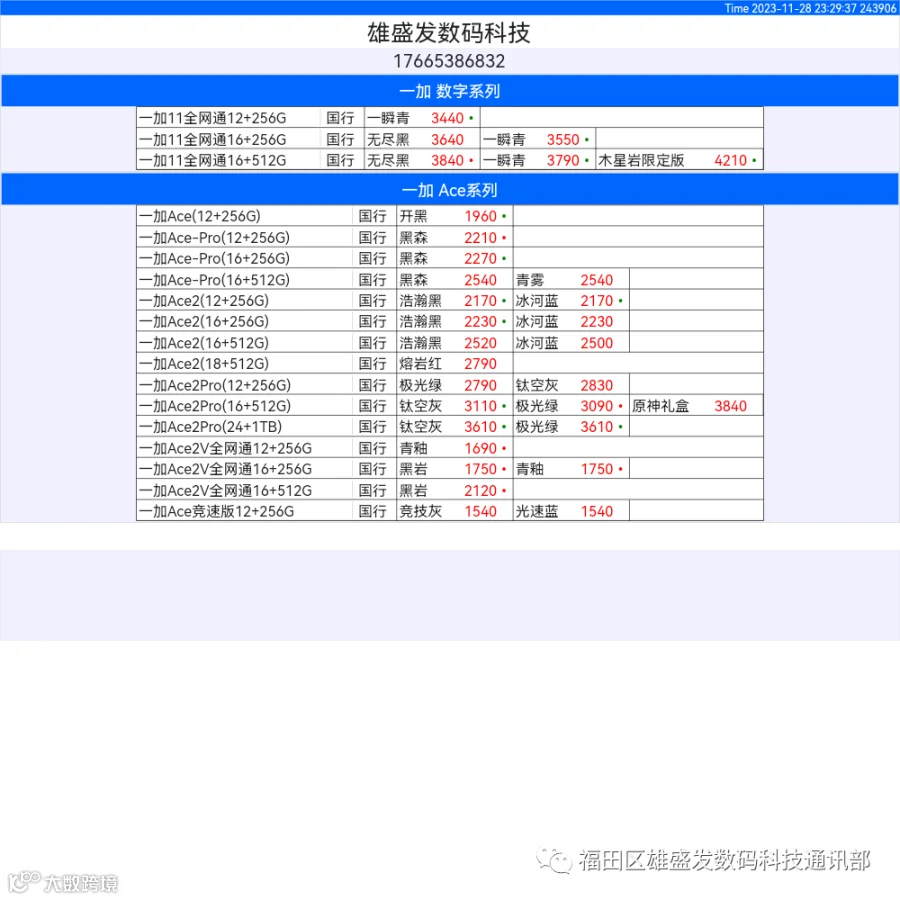This screenshot has height=900, width=900.
Task: Click the 一加 数字系列 section header
Action: point(449,91)
